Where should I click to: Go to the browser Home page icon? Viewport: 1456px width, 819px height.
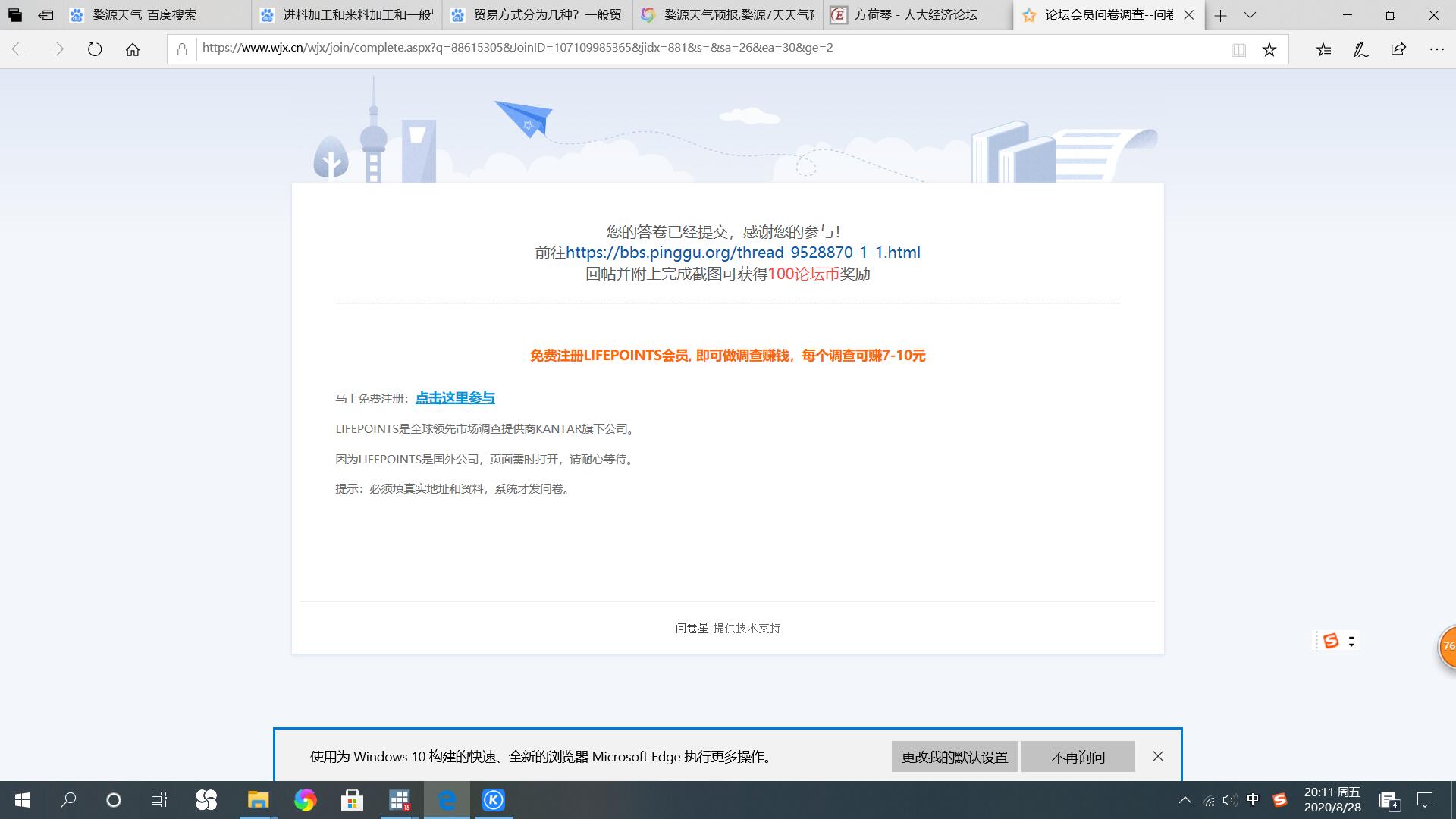point(133,50)
